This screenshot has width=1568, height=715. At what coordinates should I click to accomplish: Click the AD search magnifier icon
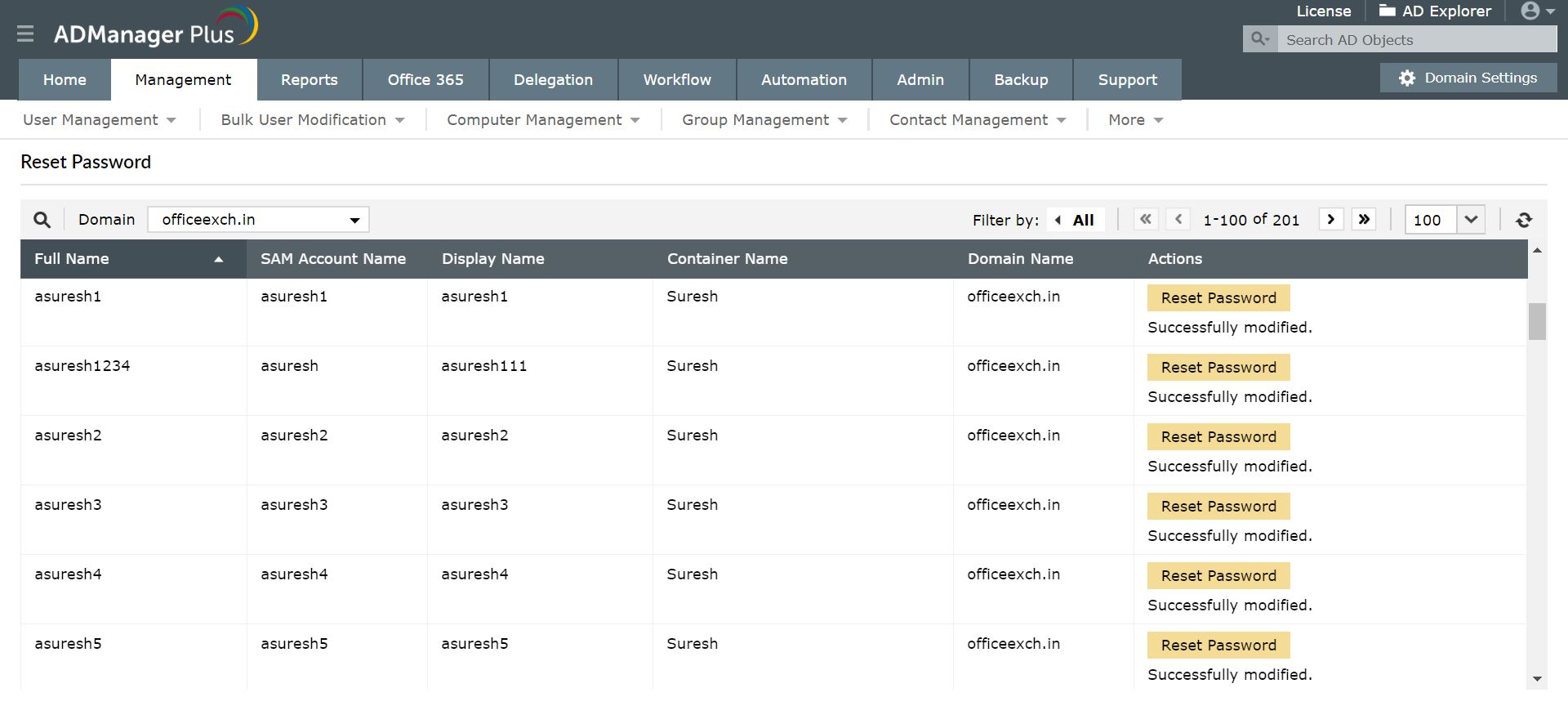1260,39
